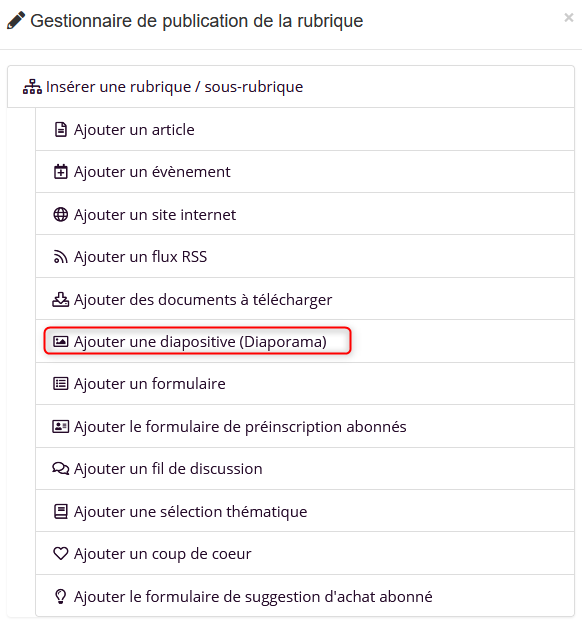Viewport: 582px width, 637px height.
Task: Click the document icon beside Ajouter un article
Action: coord(61,130)
